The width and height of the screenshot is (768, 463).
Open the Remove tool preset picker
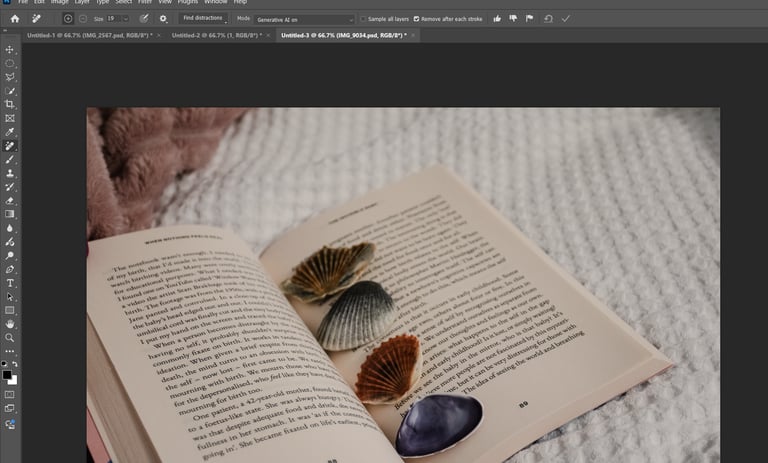click(36, 19)
